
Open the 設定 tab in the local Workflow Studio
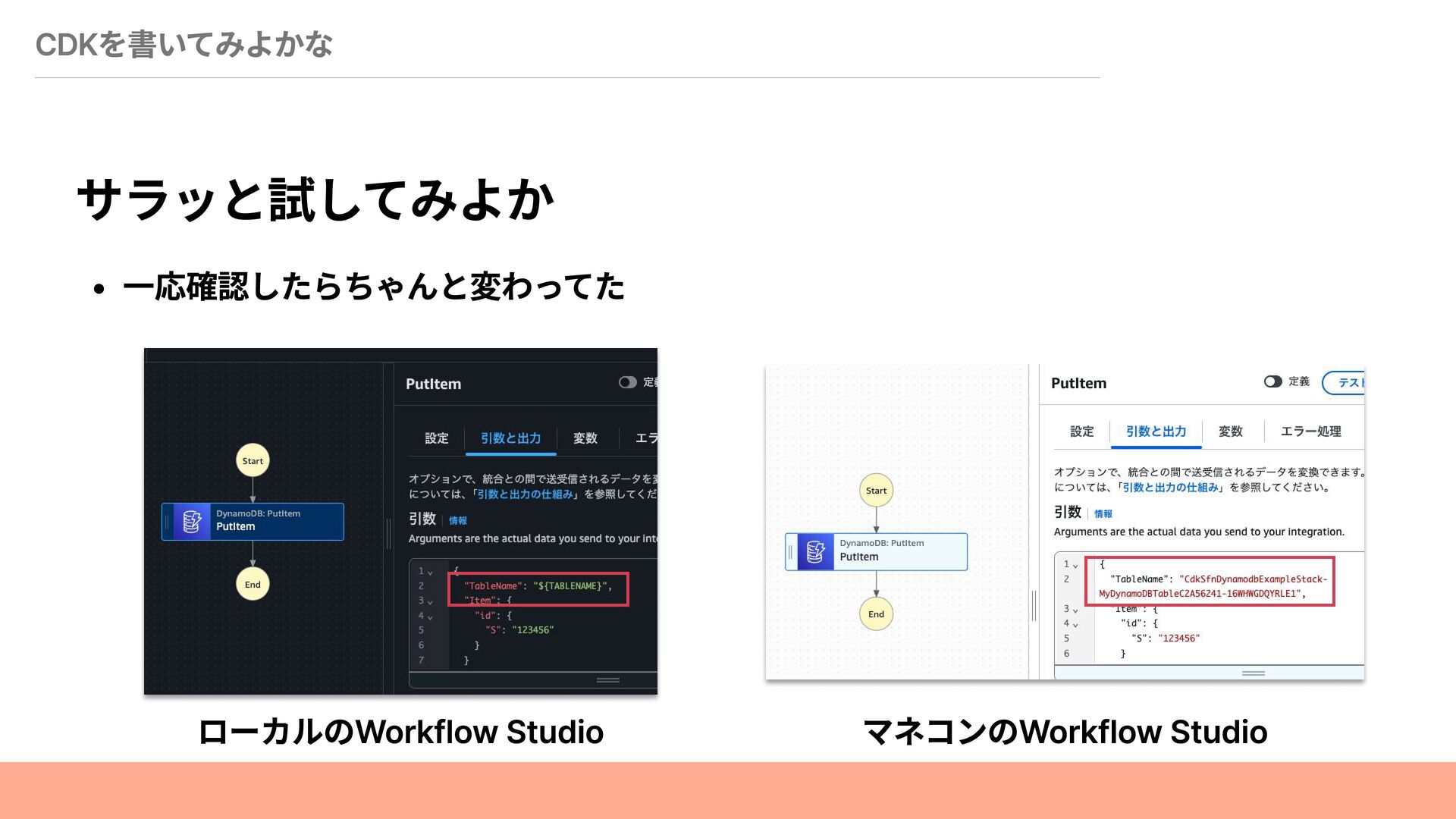(437, 438)
